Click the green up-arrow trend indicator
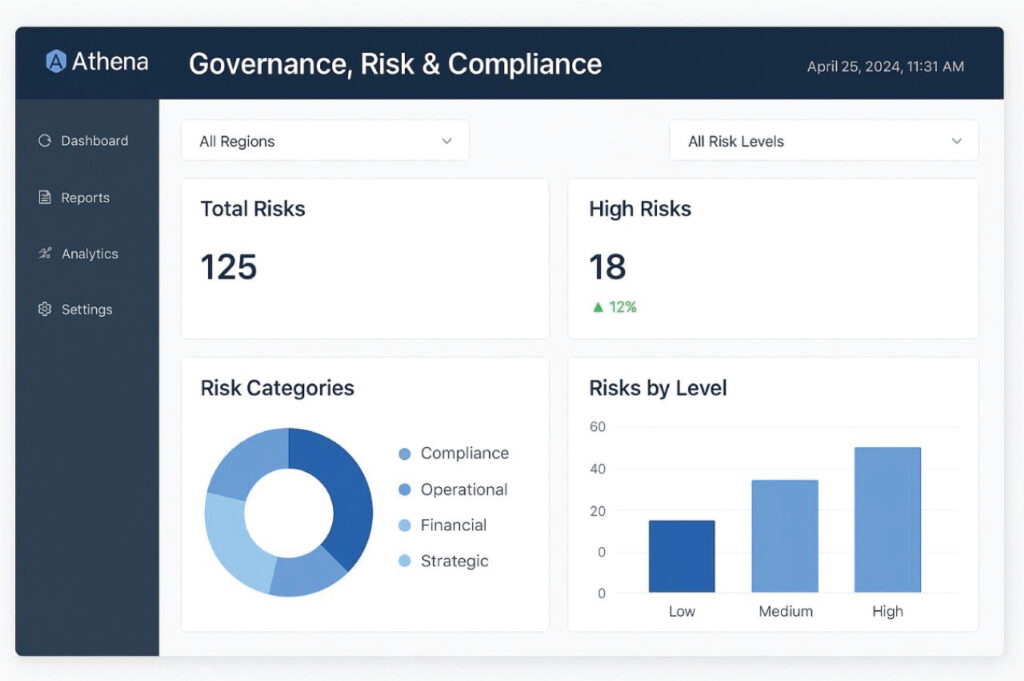 tap(598, 308)
